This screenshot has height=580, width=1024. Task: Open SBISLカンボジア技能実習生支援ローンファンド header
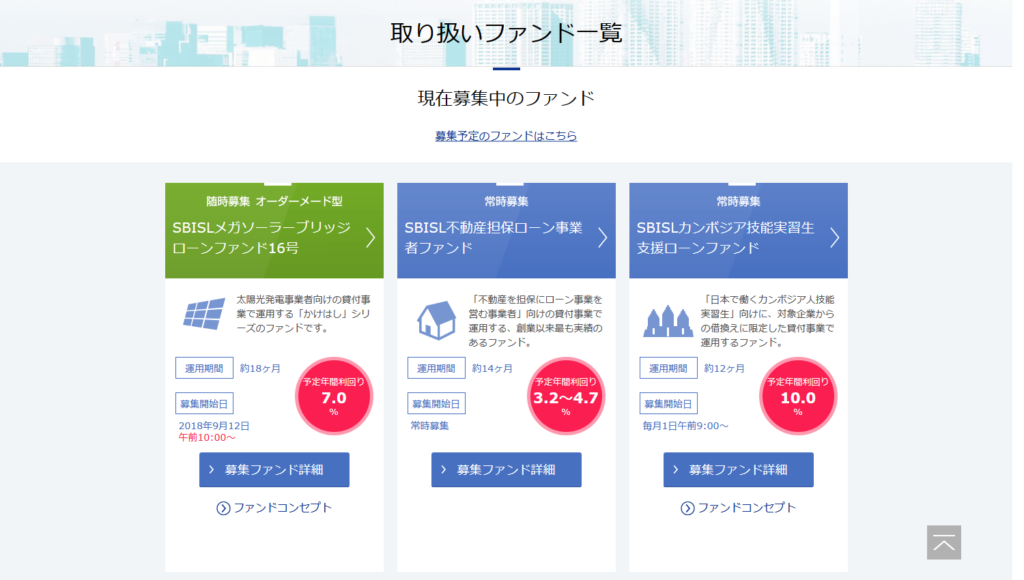click(738, 231)
